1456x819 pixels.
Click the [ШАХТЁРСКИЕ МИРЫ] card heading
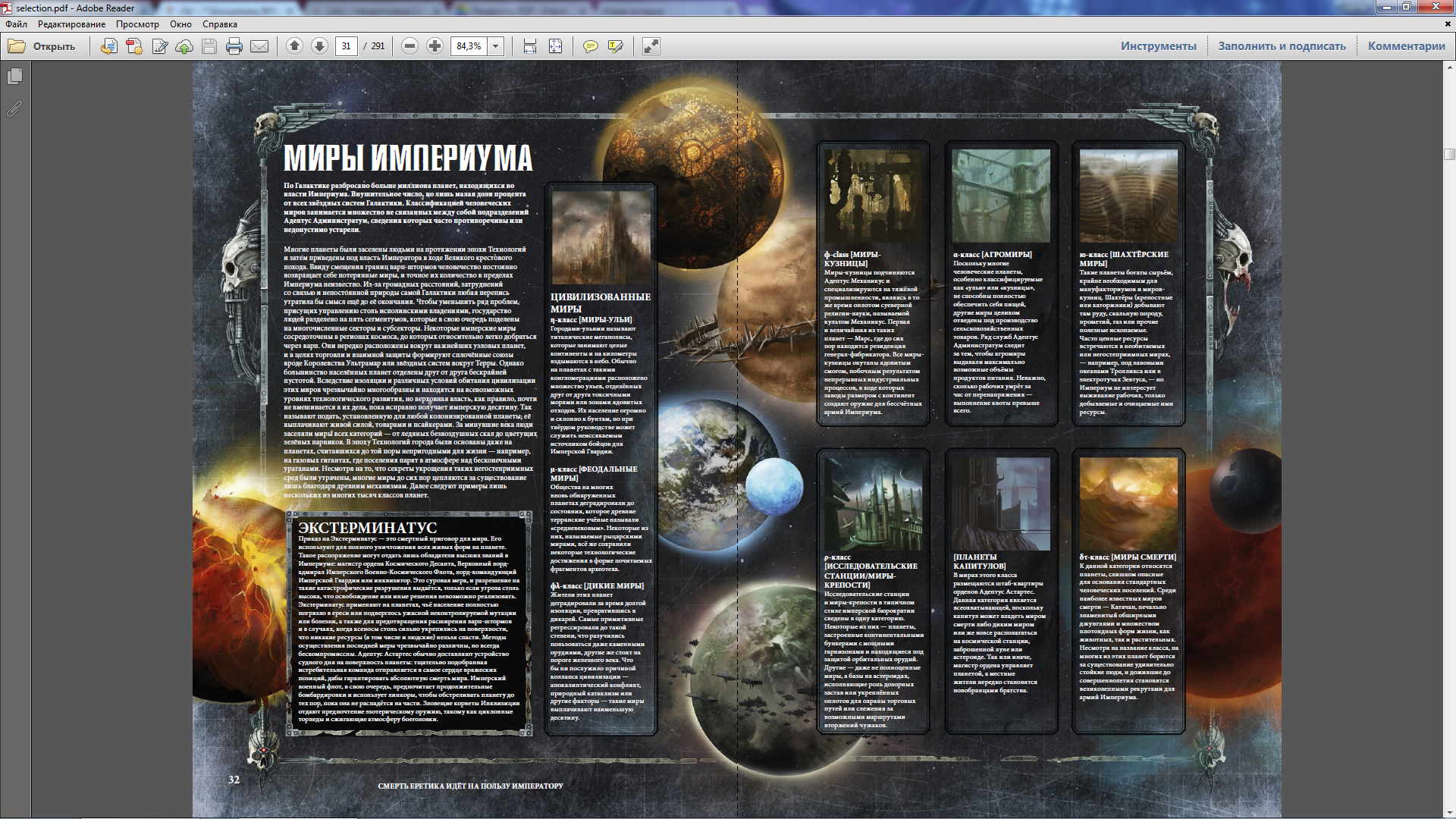(x=1124, y=259)
